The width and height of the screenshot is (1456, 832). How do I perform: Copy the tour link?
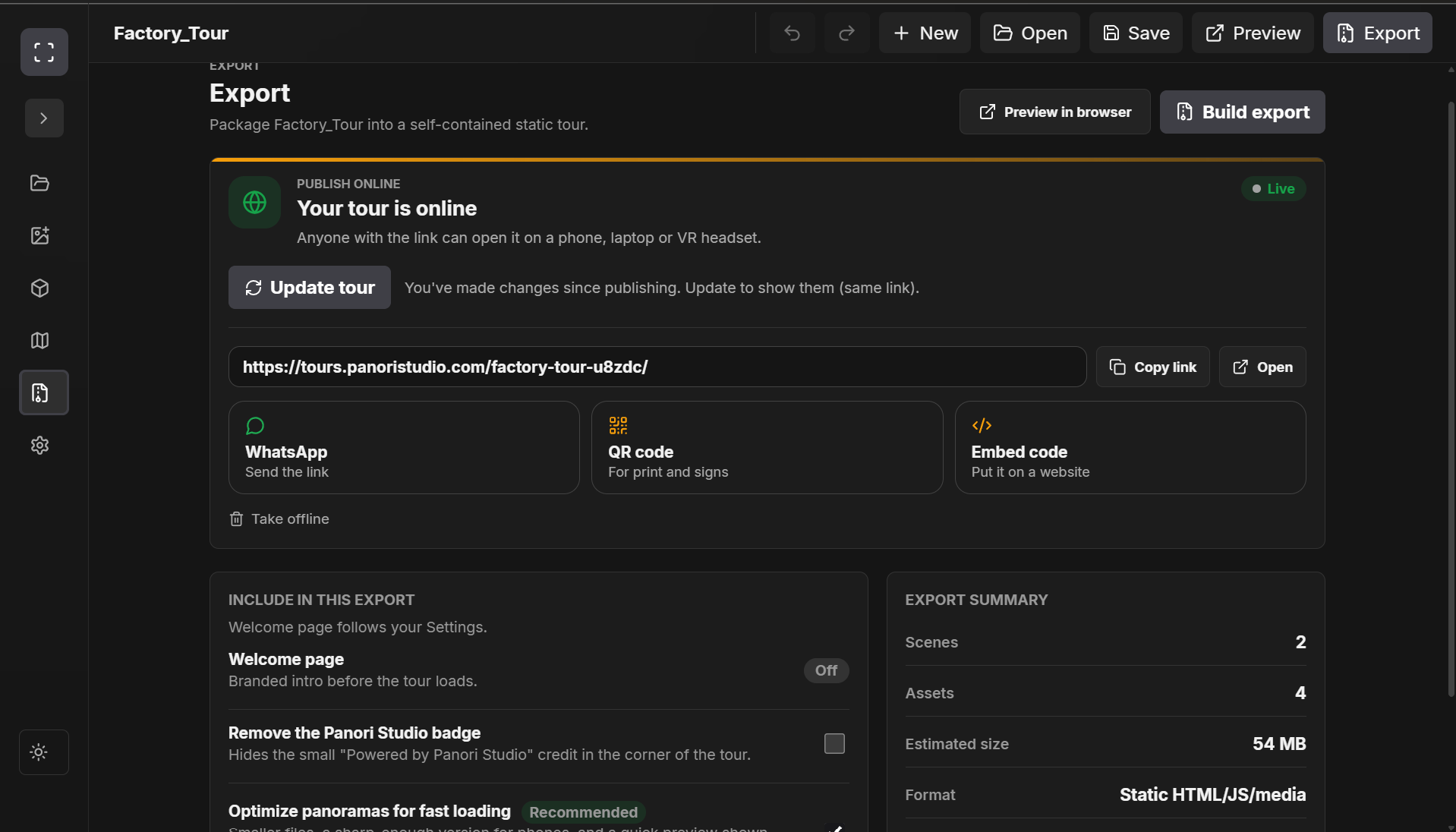click(x=1152, y=367)
